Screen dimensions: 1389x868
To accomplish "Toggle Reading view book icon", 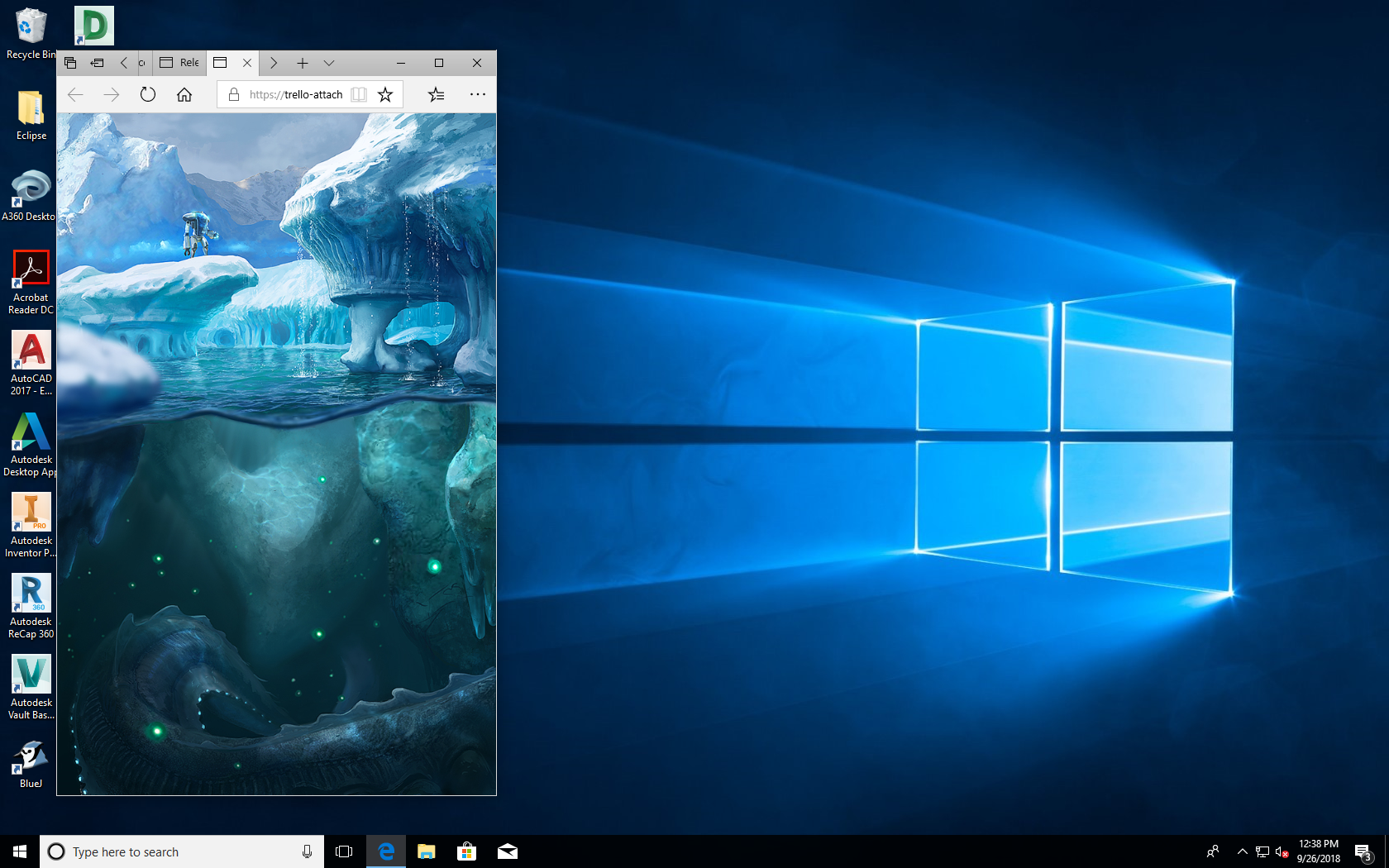I will 359,95.
